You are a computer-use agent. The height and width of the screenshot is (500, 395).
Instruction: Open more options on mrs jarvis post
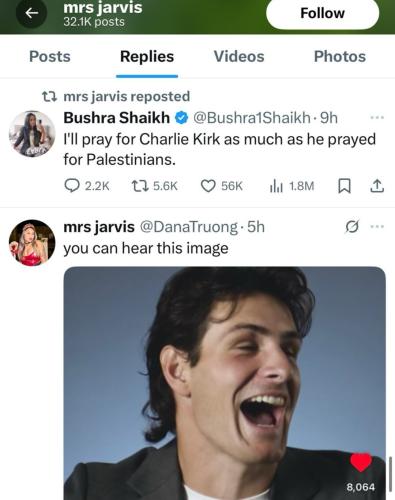[x=377, y=227]
